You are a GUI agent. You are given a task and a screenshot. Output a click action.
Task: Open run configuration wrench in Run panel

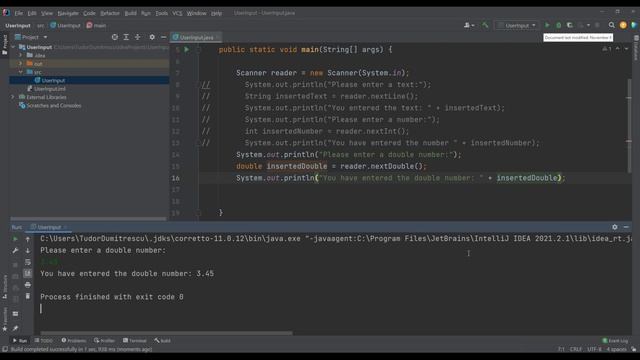(15, 250)
